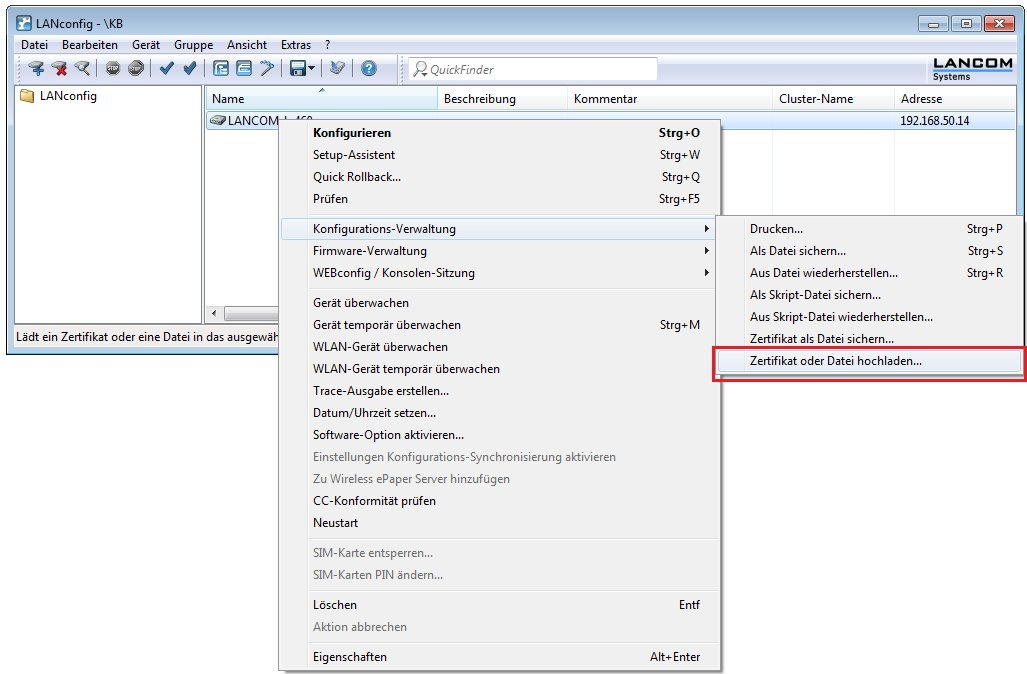Viewport: 1027px width, 674px height.
Task: Click the find devices magnifier icon
Action: tap(82, 69)
